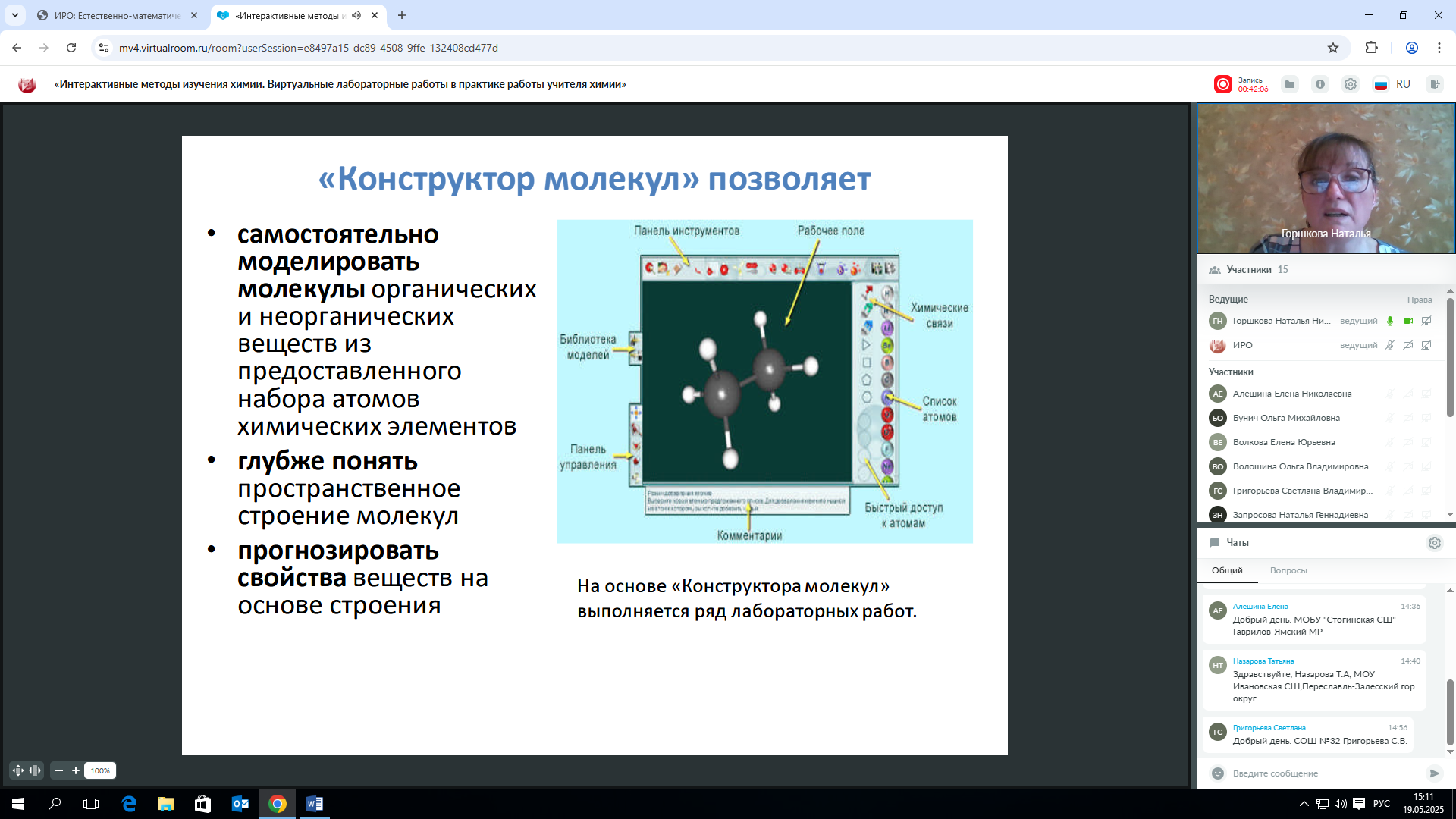
Task: Select participant Алешина Елена Николаевна
Action: (x=1292, y=394)
